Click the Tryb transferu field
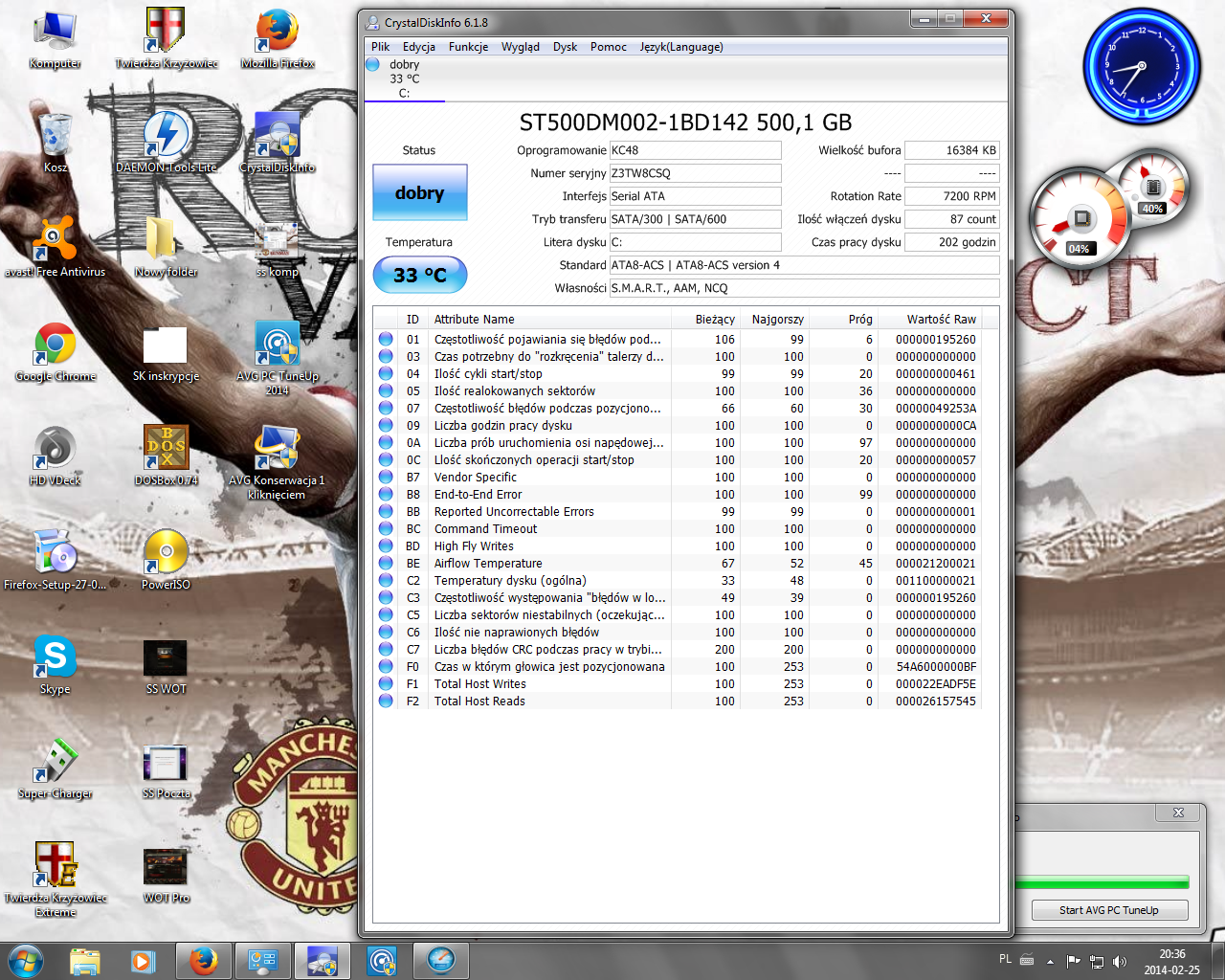The image size is (1225, 980). coord(696,219)
